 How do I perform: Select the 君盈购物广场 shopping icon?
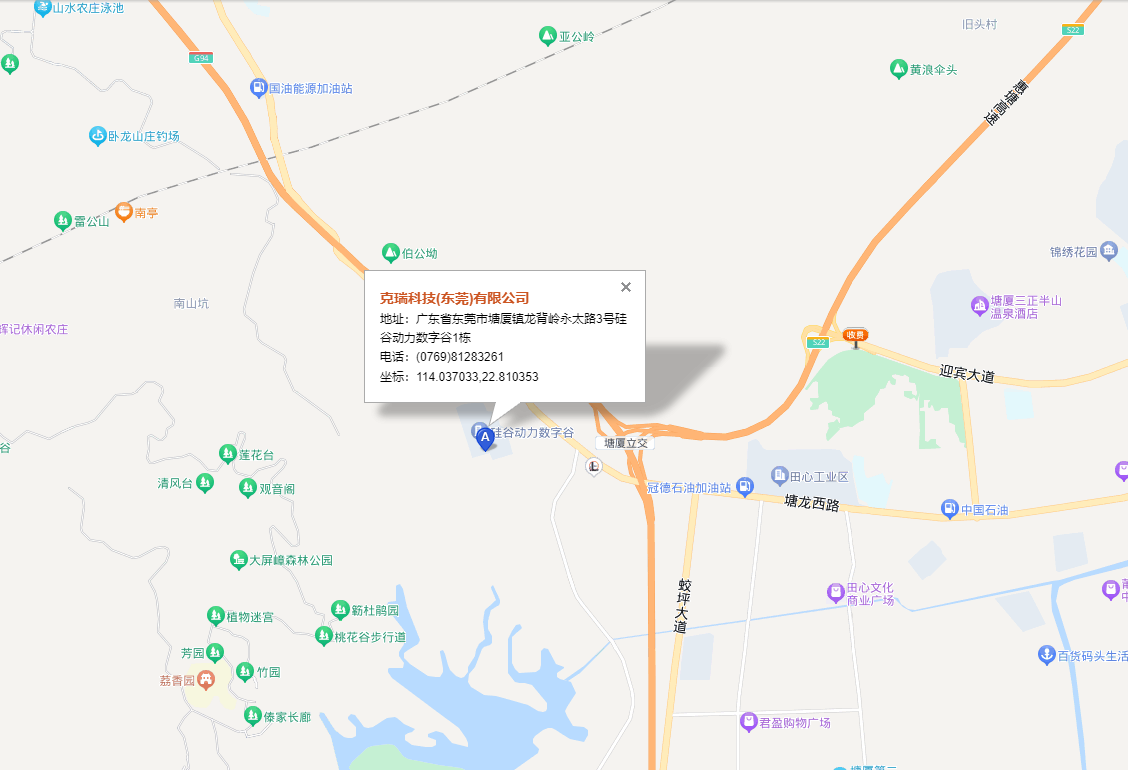point(748,722)
